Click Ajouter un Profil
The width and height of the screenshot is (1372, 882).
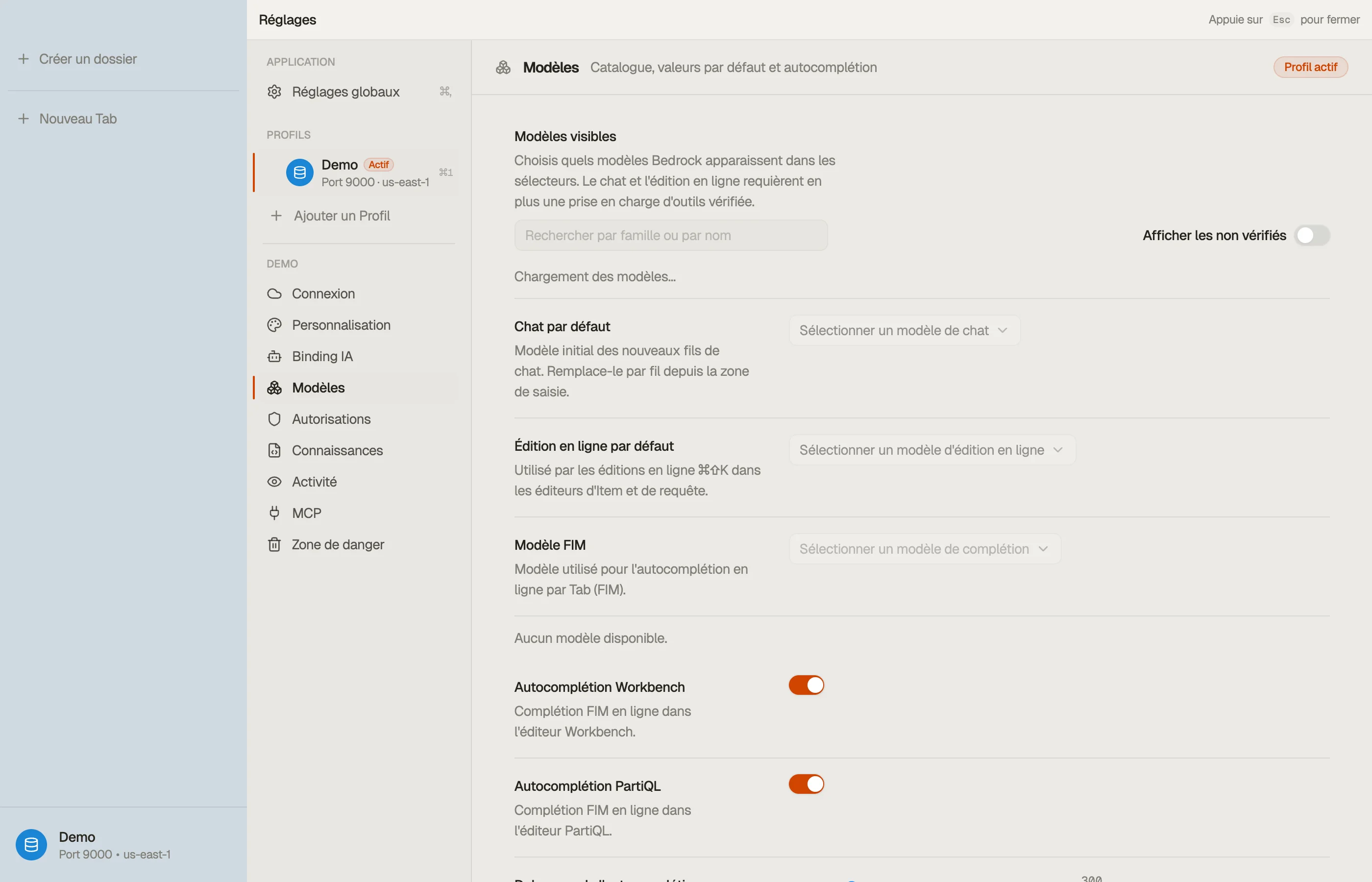click(x=359, y=215)
